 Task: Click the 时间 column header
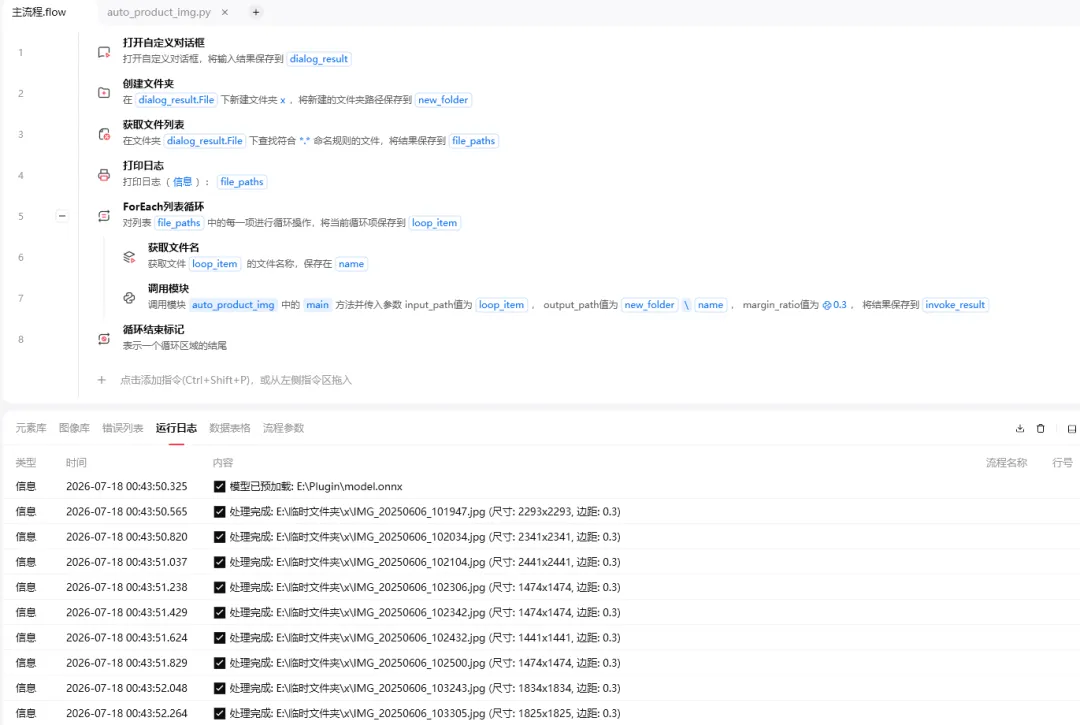76,463
